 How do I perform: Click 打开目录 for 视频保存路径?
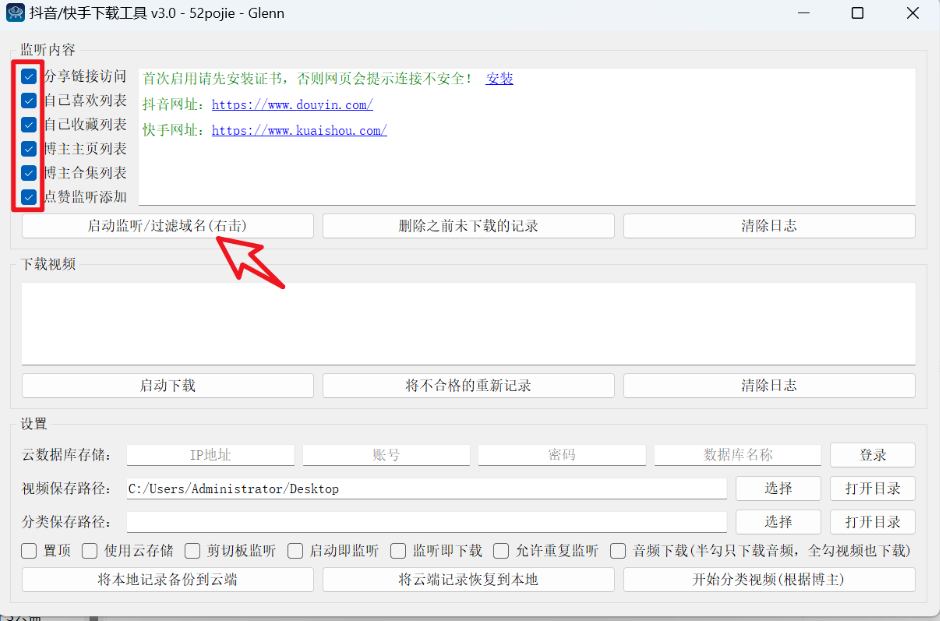(873, 489)
